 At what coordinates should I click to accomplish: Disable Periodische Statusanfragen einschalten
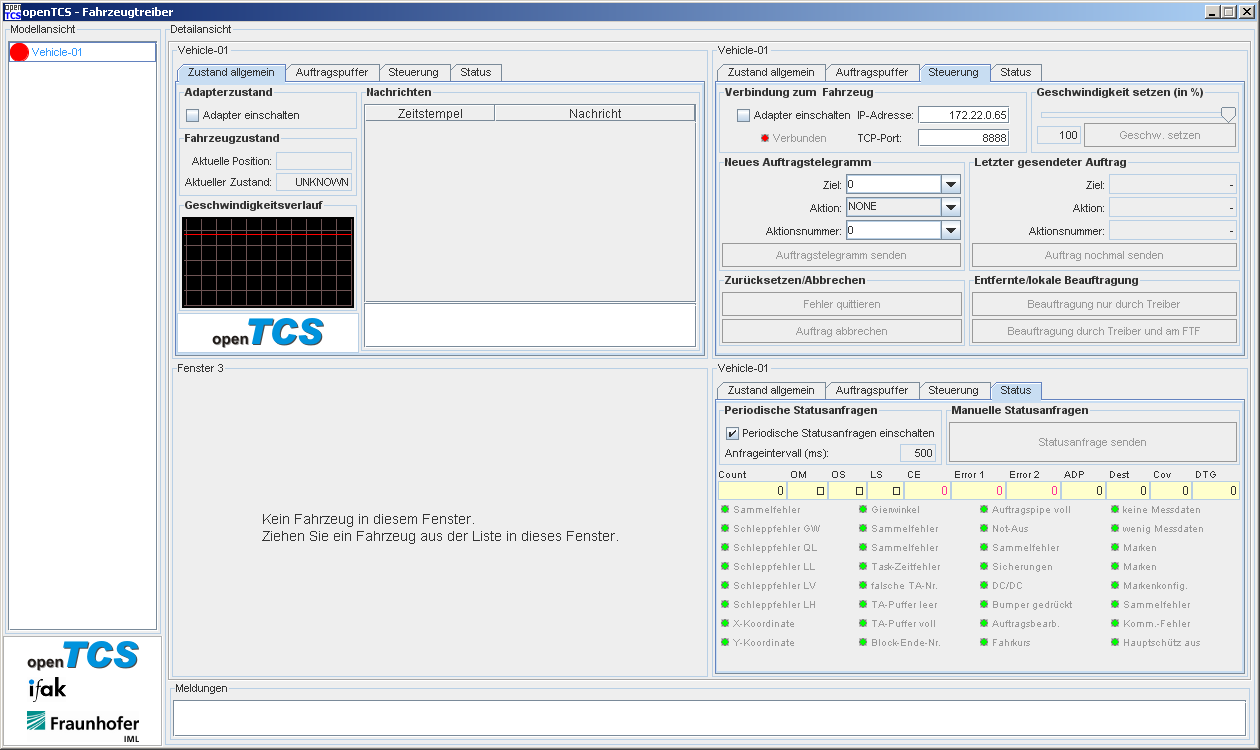tap(732, 433)
